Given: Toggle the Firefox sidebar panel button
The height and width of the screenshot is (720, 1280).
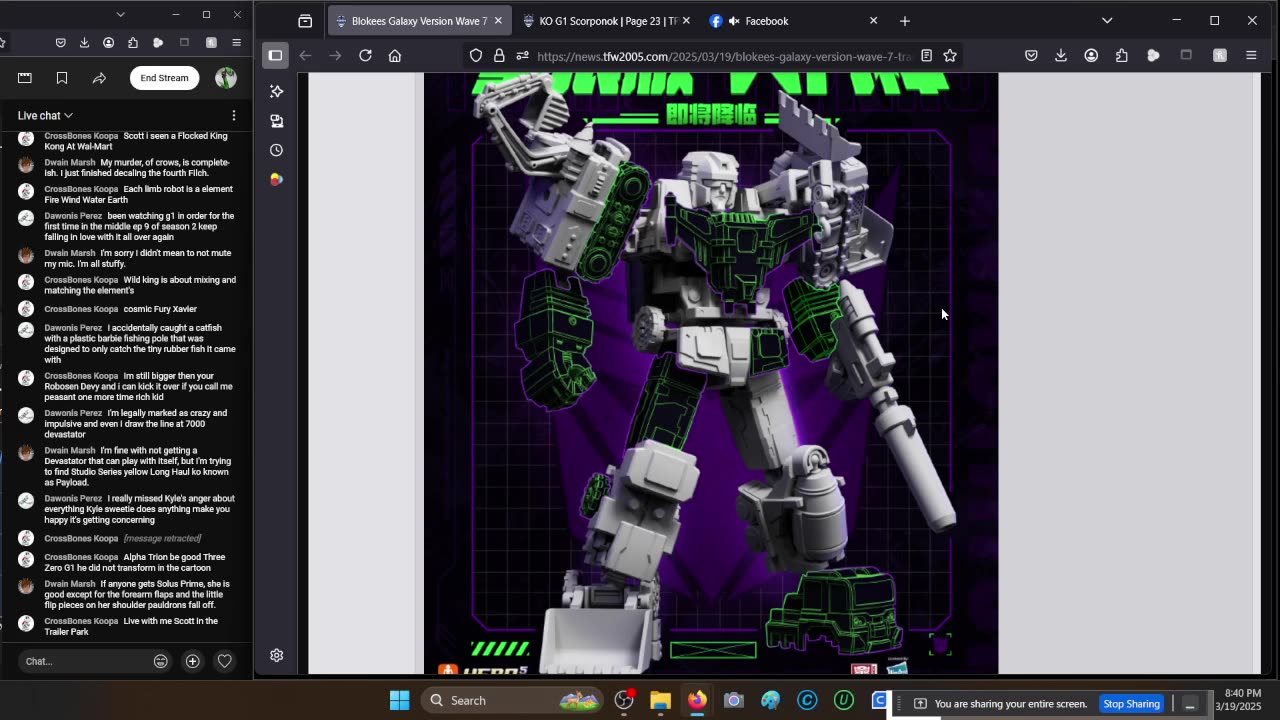Looking at the screenshot, I should point(275,56).
